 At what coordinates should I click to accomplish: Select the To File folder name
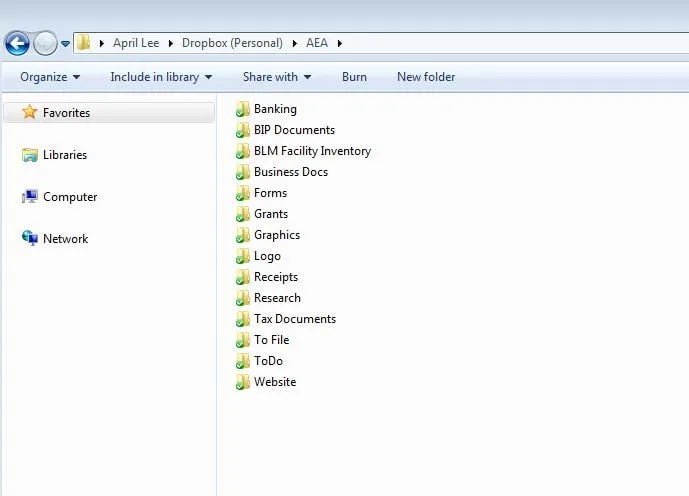[271, 340]
